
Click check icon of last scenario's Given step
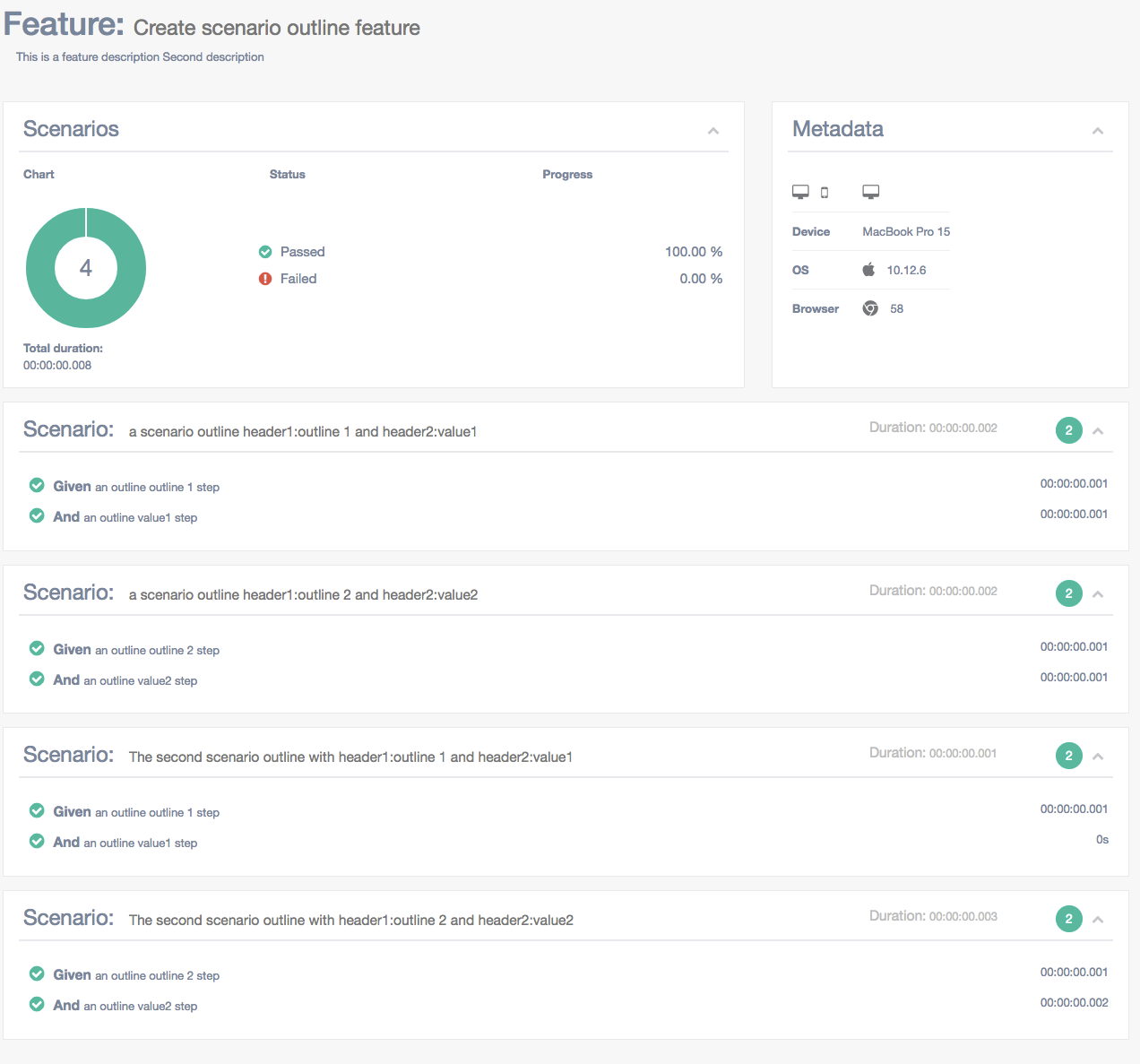coord(37,973)
